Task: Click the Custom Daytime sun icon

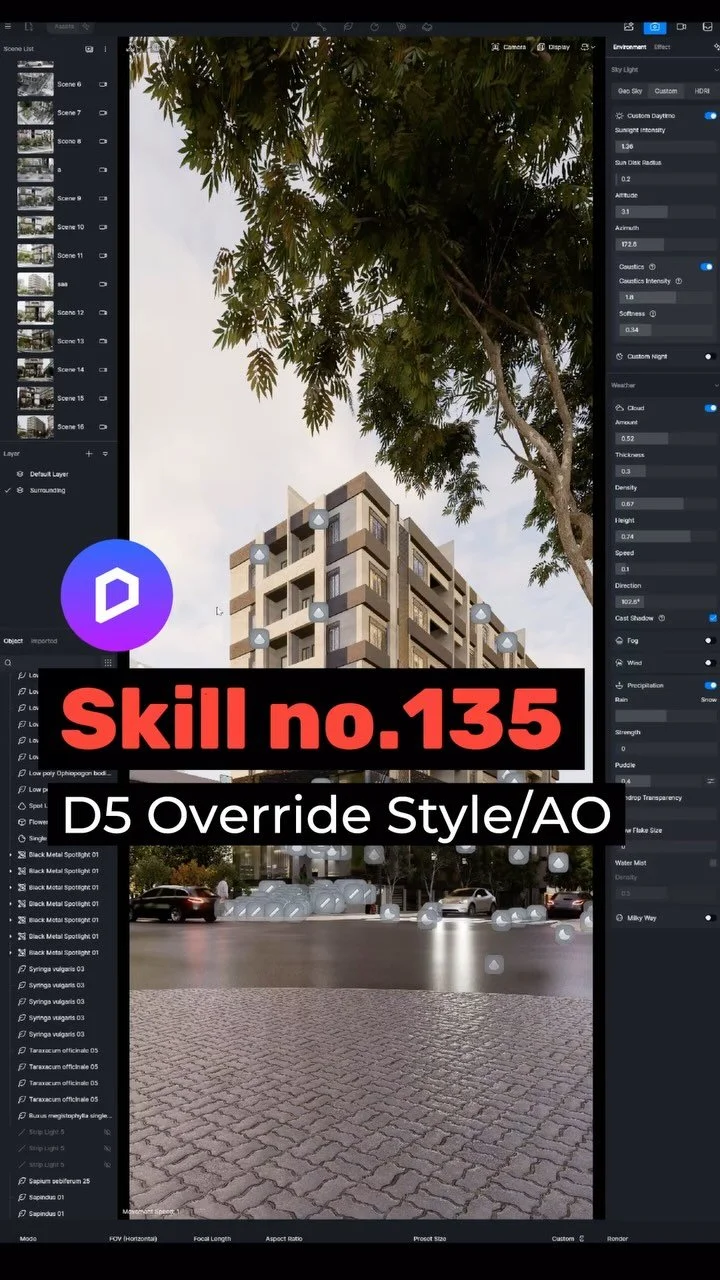Action: (620, 116)
